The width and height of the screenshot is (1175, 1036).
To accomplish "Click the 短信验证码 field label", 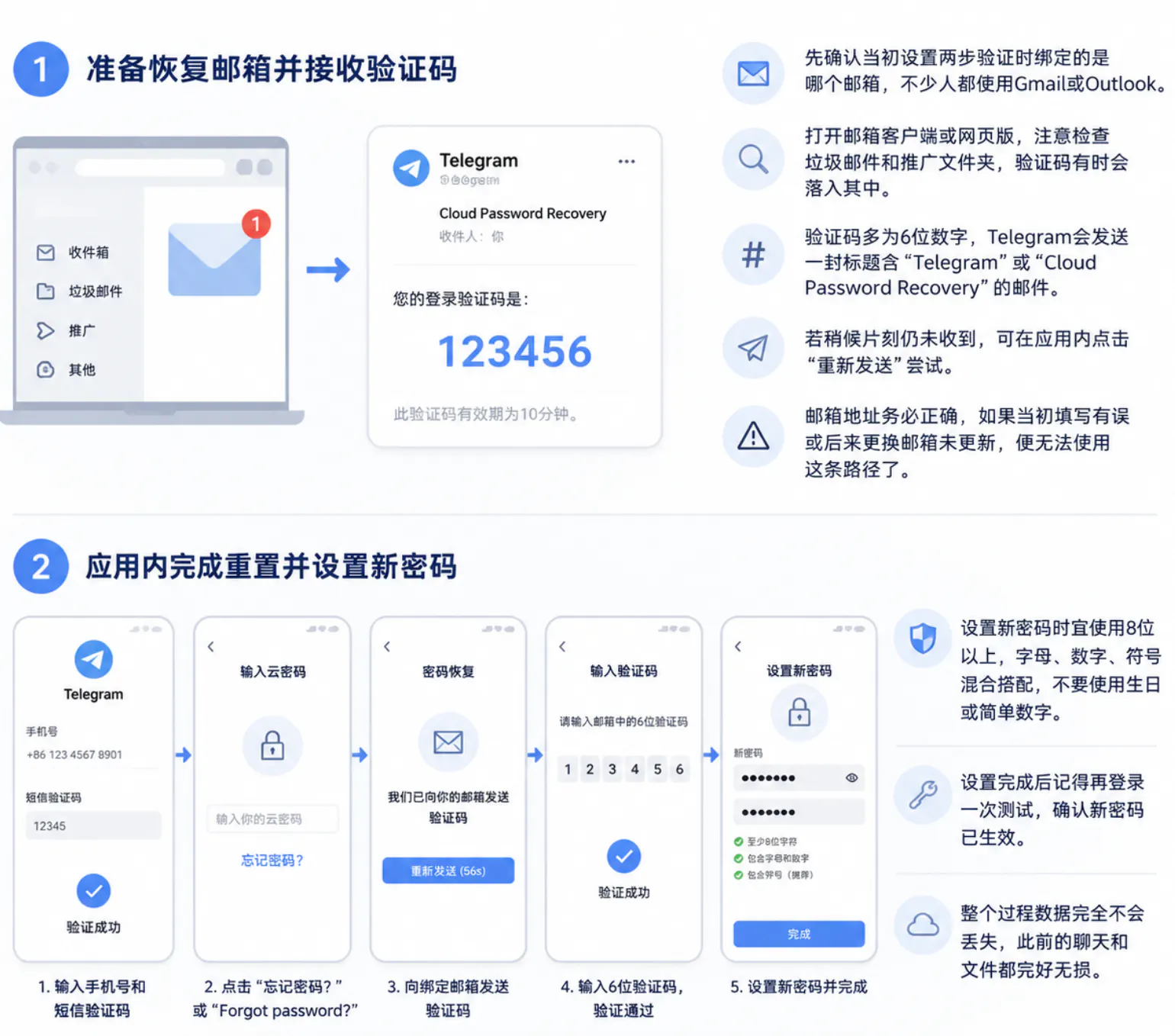I will (53, 797).
